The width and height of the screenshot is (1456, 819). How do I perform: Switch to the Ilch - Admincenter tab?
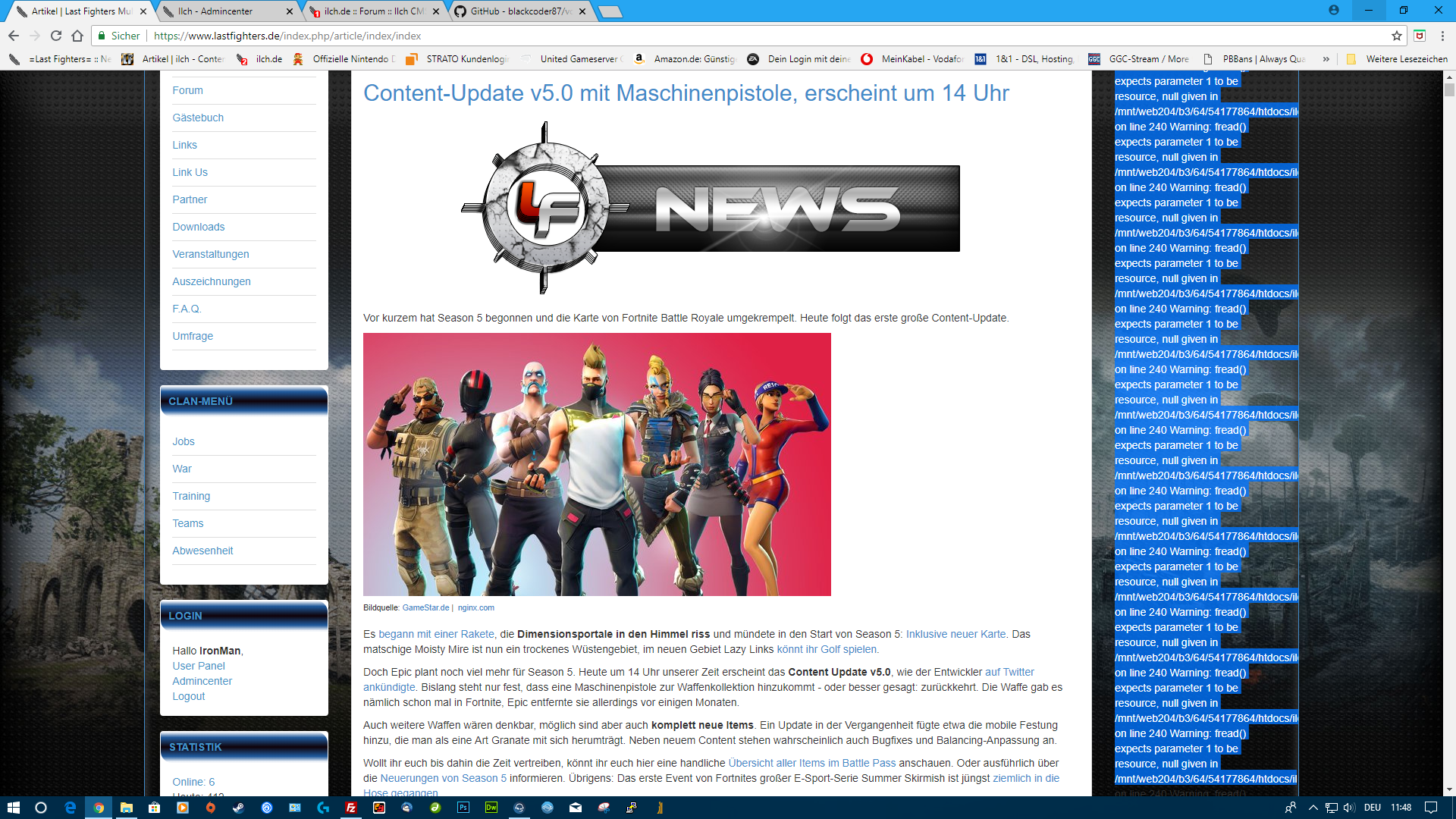click(x=227, y=11)
